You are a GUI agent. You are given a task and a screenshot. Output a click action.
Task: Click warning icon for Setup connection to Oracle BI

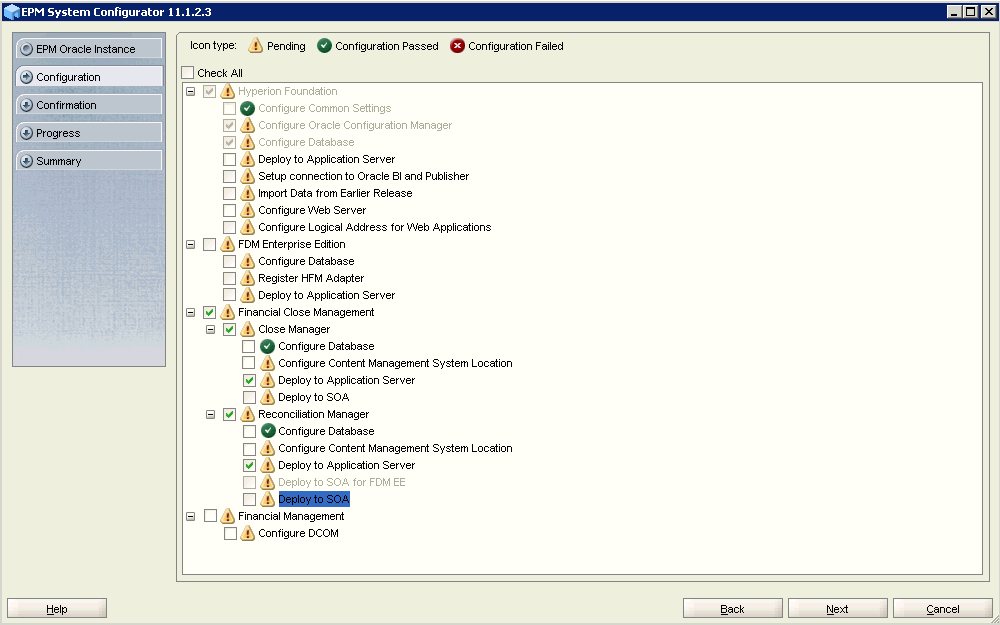247,176
